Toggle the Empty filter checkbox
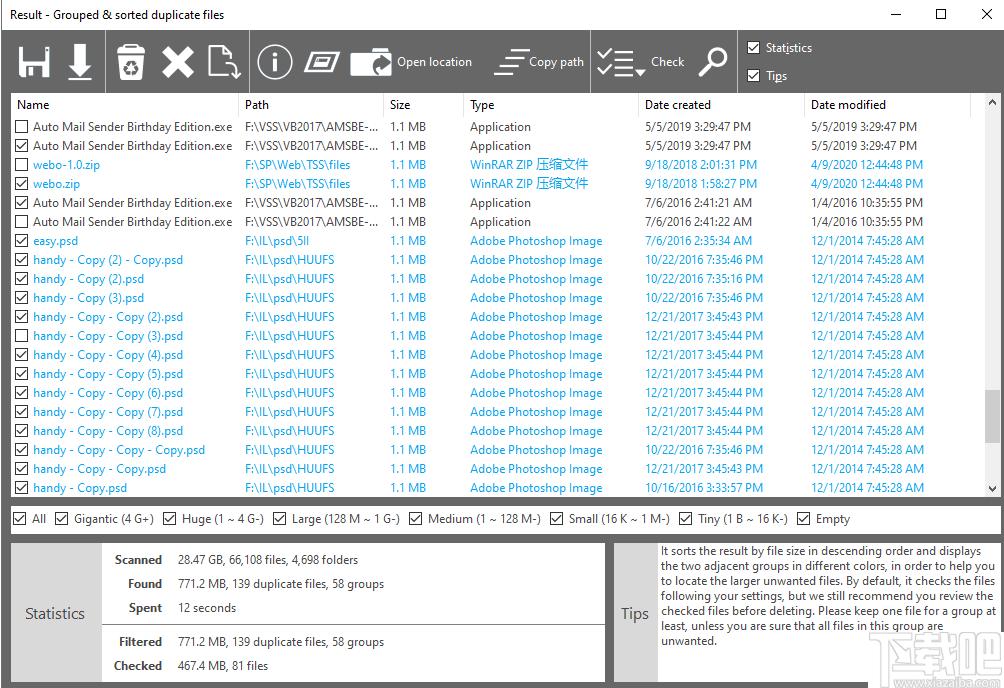Image resolution: width=1004 pixels, height=688 pixels. pos(803,518)
